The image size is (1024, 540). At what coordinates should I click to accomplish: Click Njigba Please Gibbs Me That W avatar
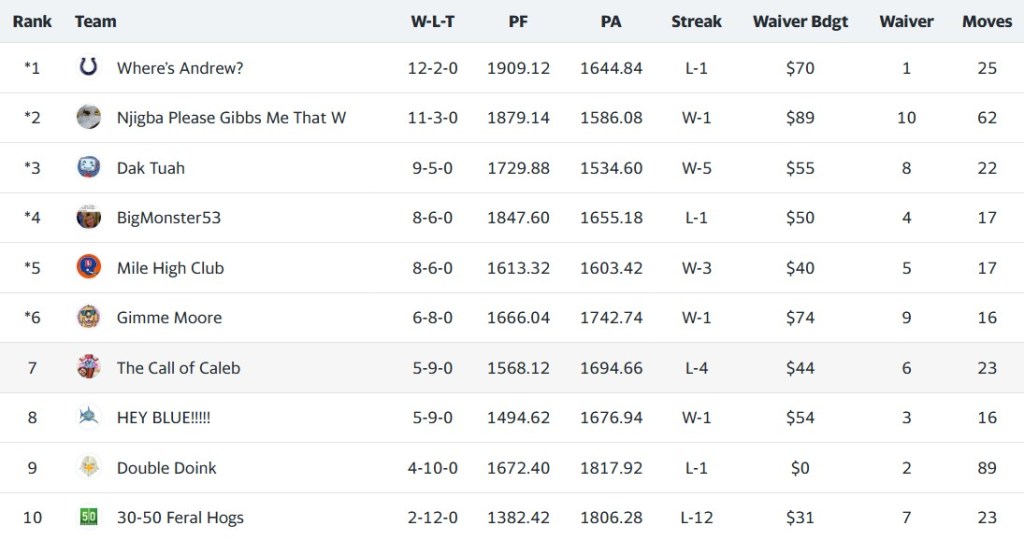[88, 118]
